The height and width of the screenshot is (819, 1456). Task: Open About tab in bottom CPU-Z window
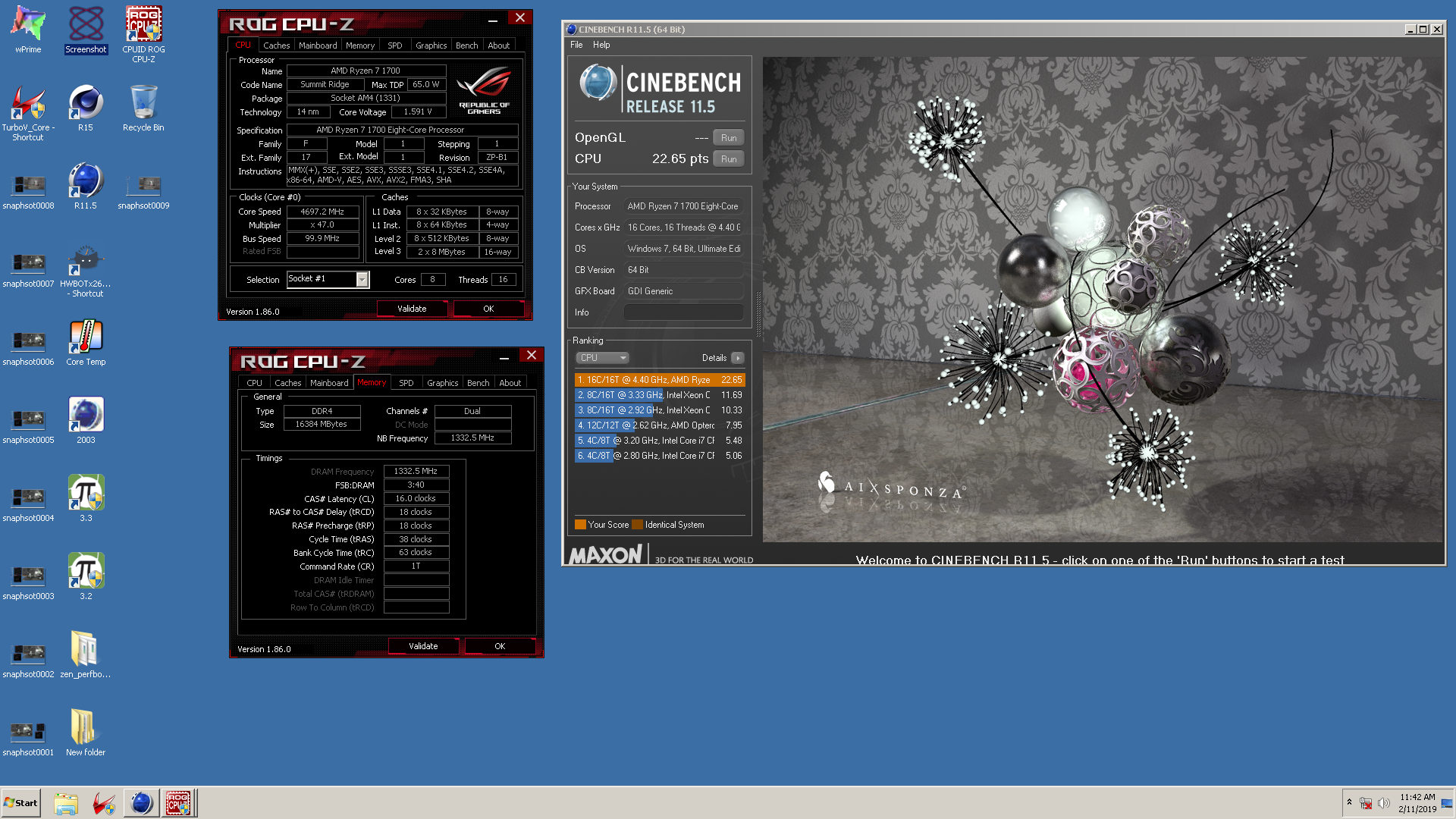click(510, 383)
